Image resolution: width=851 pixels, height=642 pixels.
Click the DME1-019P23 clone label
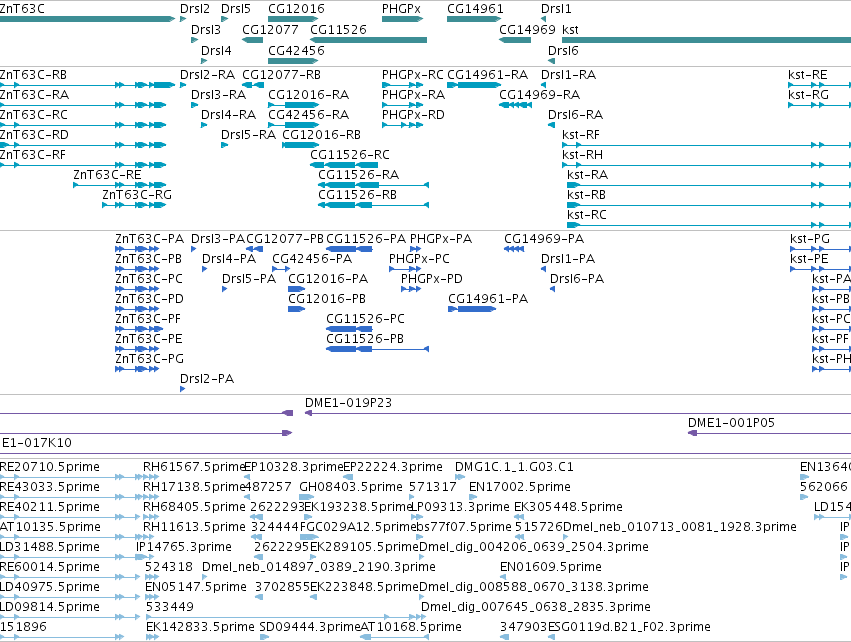[348, 403]
